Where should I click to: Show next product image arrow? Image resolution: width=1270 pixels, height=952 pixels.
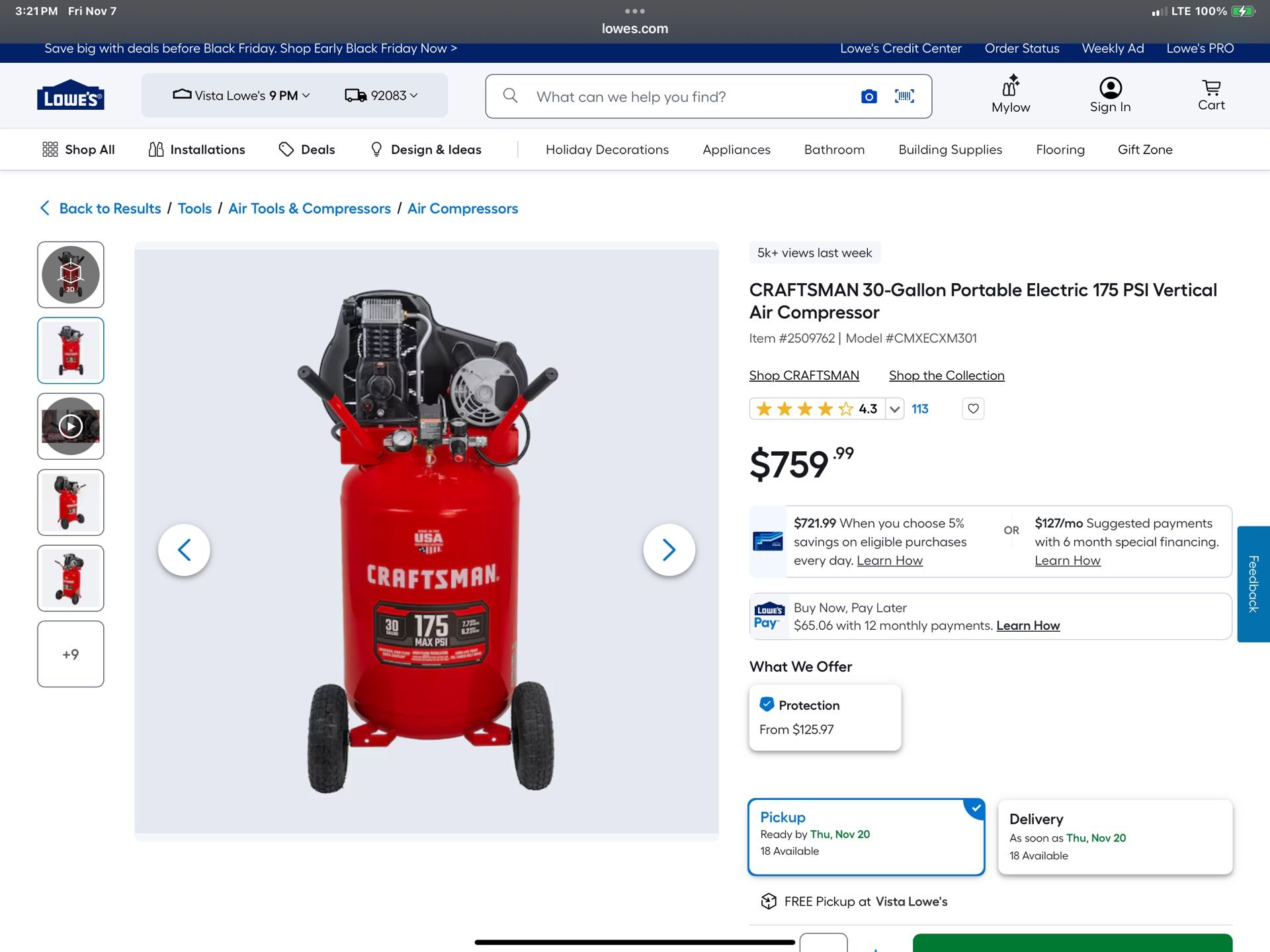(669, 550)
